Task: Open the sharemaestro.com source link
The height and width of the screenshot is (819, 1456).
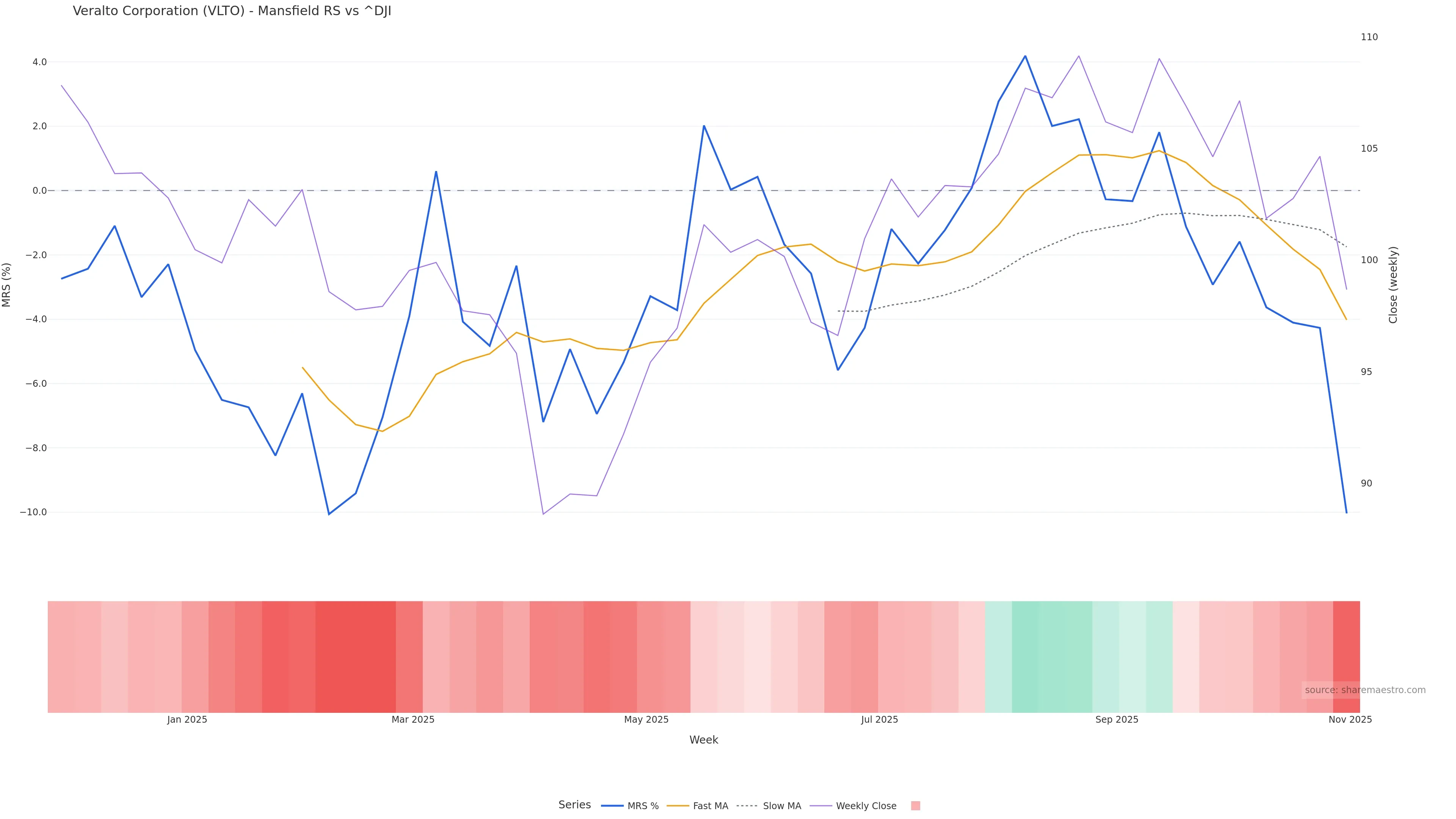Action: [1365, 690]
